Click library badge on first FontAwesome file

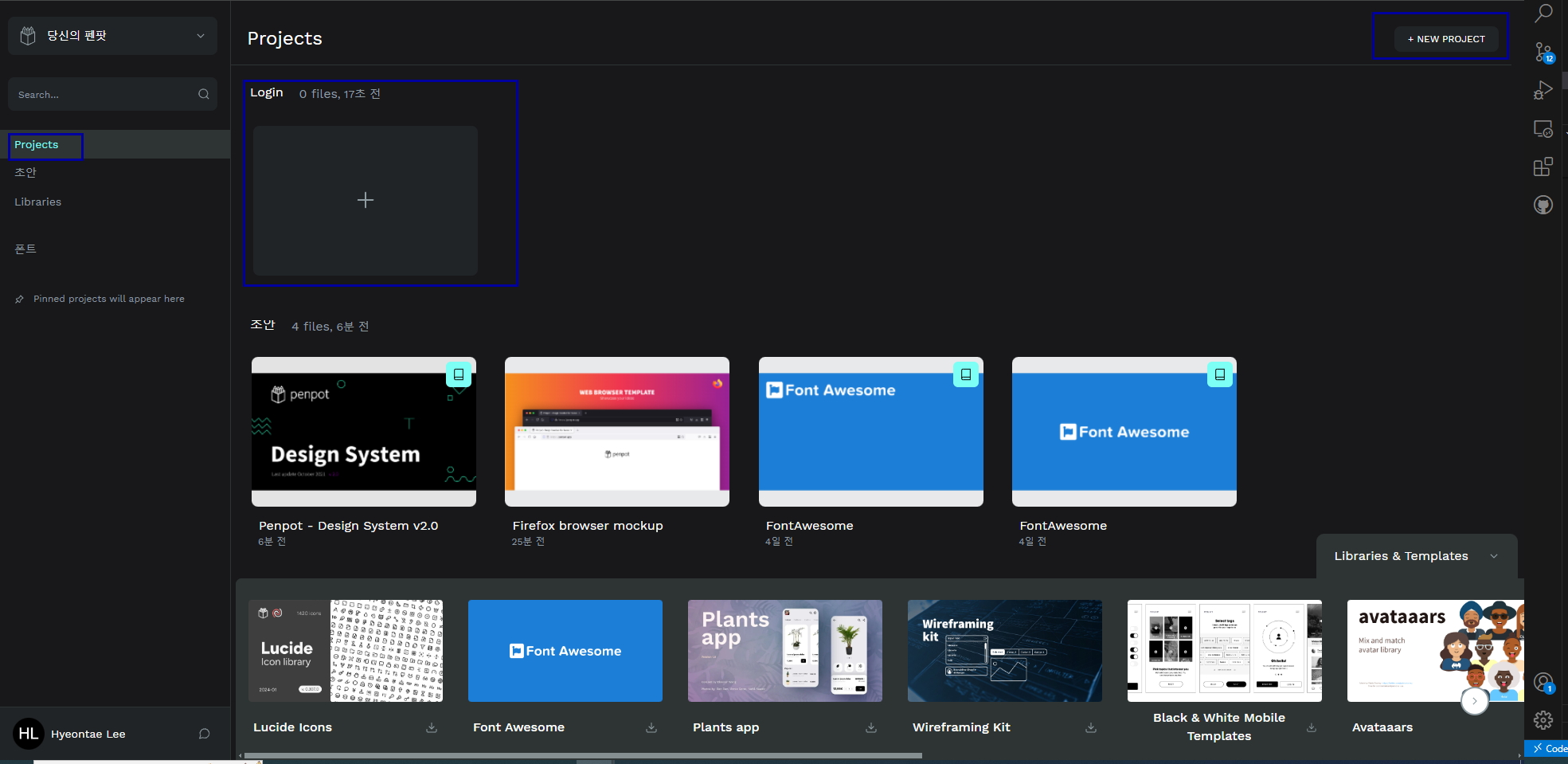pos(966,374)
